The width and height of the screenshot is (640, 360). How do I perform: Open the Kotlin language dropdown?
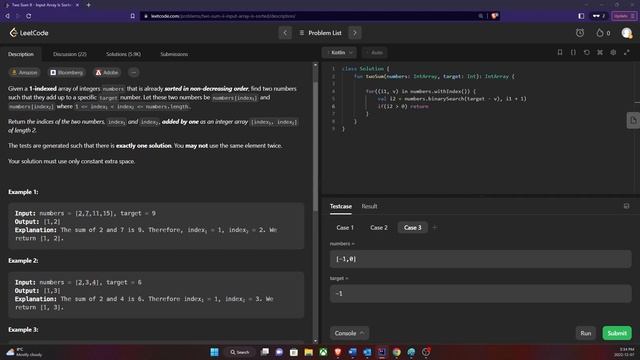(x=340, y=52)
